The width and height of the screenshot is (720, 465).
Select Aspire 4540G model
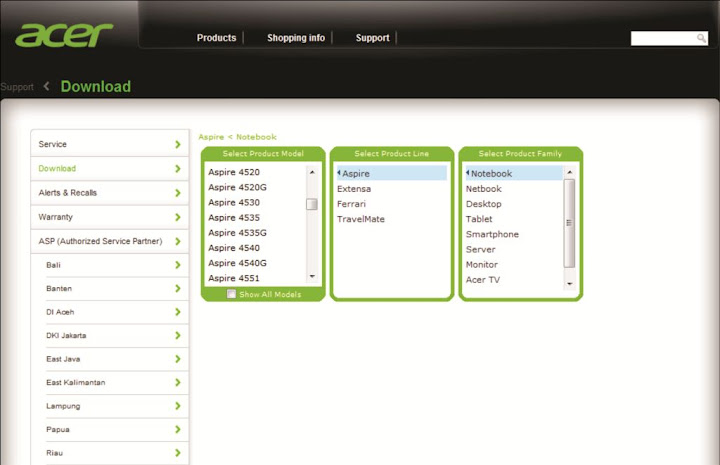click(x=237, y=263)
